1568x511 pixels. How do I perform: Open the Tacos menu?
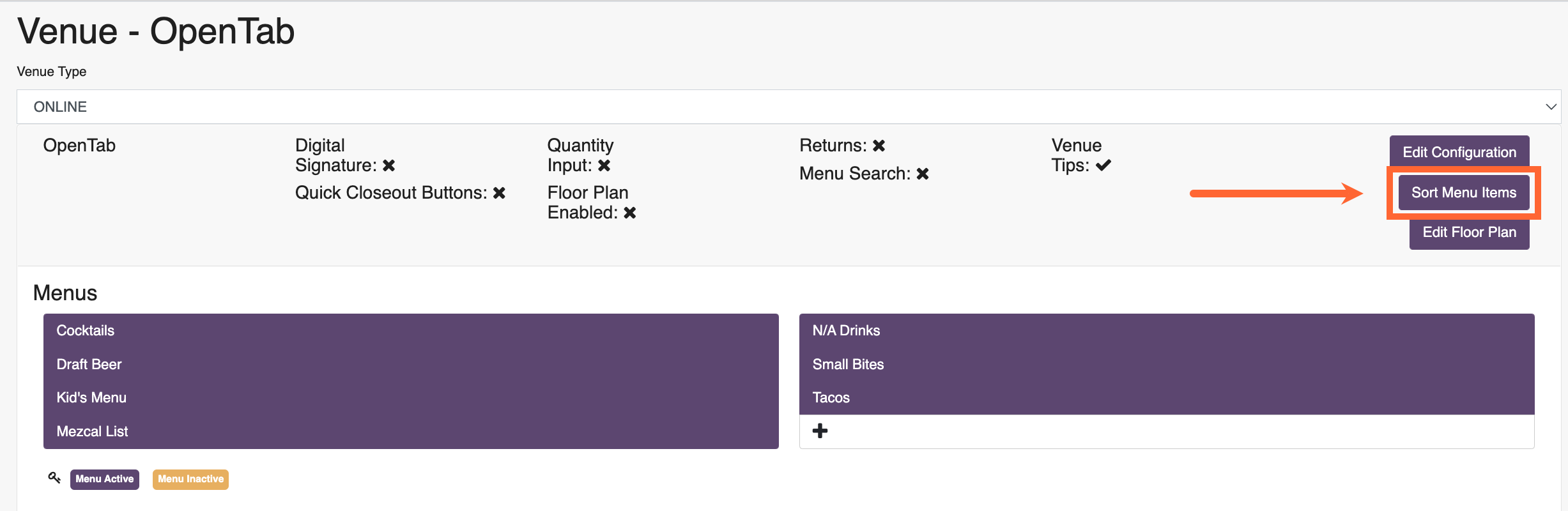[x=1167, y=397]
